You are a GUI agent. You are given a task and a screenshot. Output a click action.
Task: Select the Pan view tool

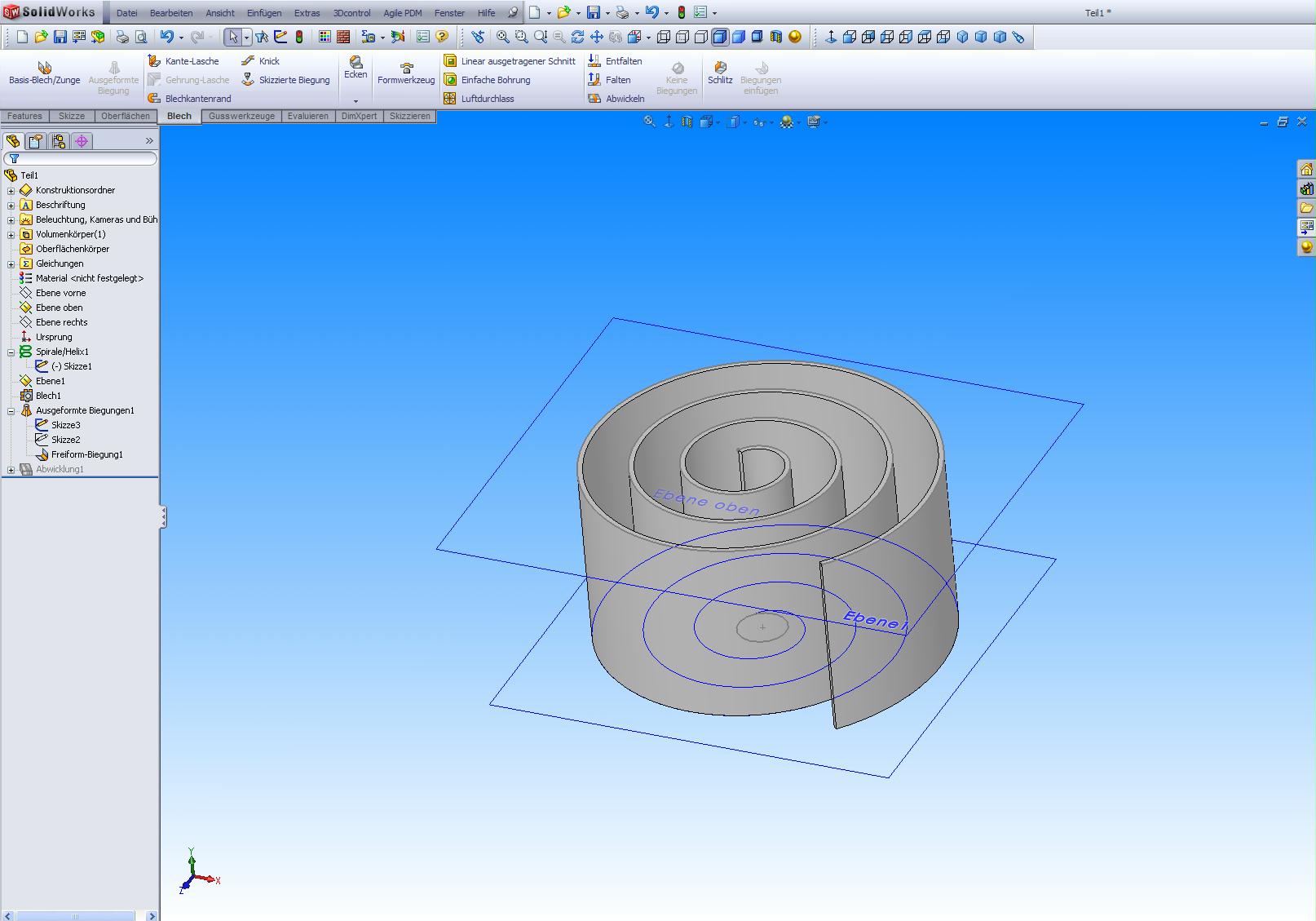596,37
